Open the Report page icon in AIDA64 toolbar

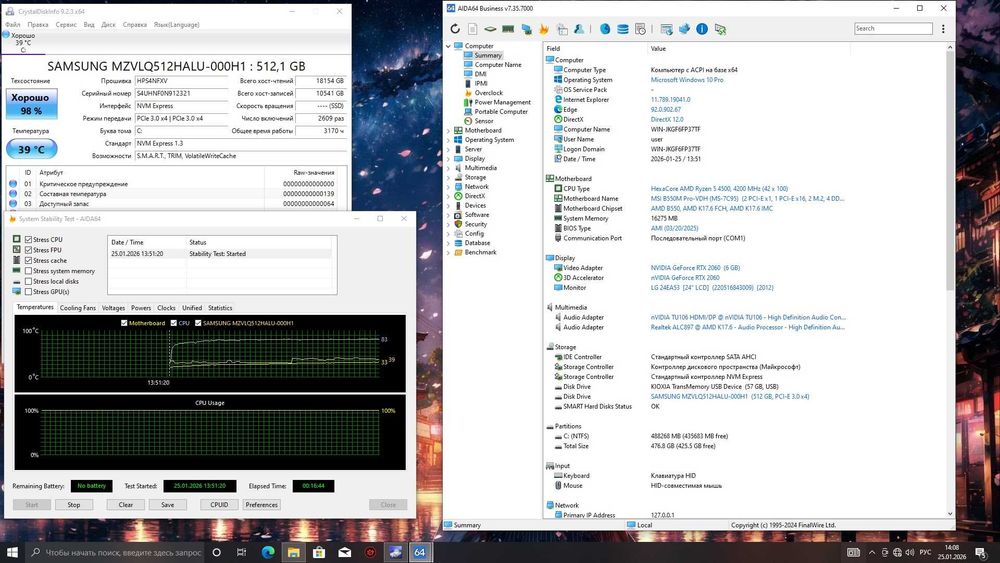tap(473, 29)
